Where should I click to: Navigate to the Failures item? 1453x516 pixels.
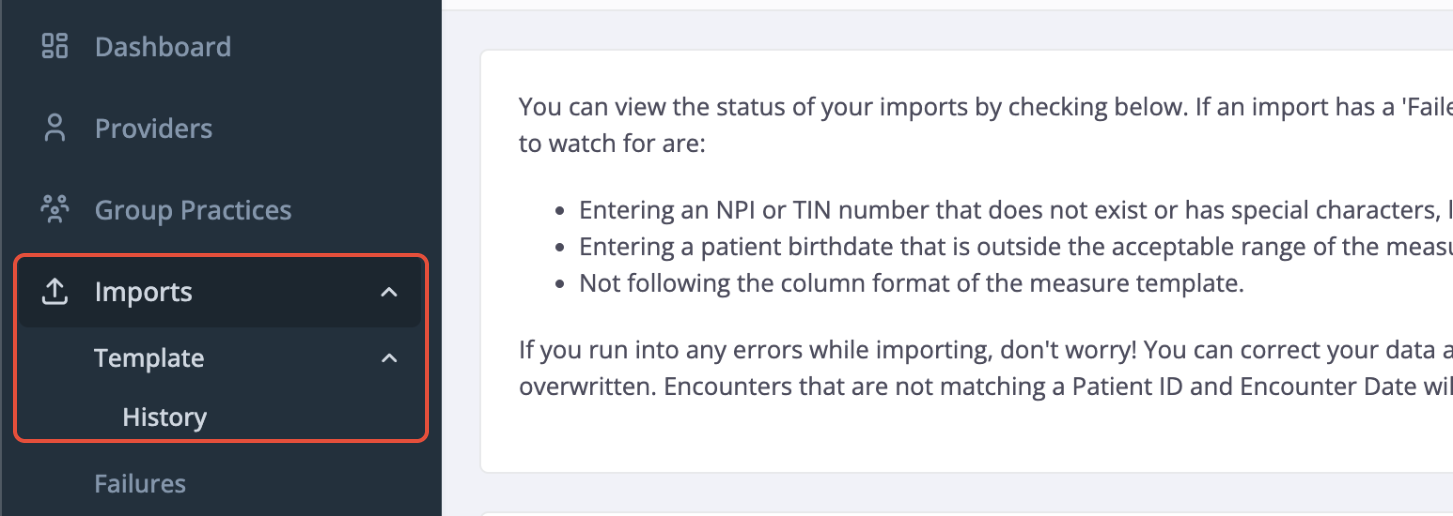pos(140,484)
